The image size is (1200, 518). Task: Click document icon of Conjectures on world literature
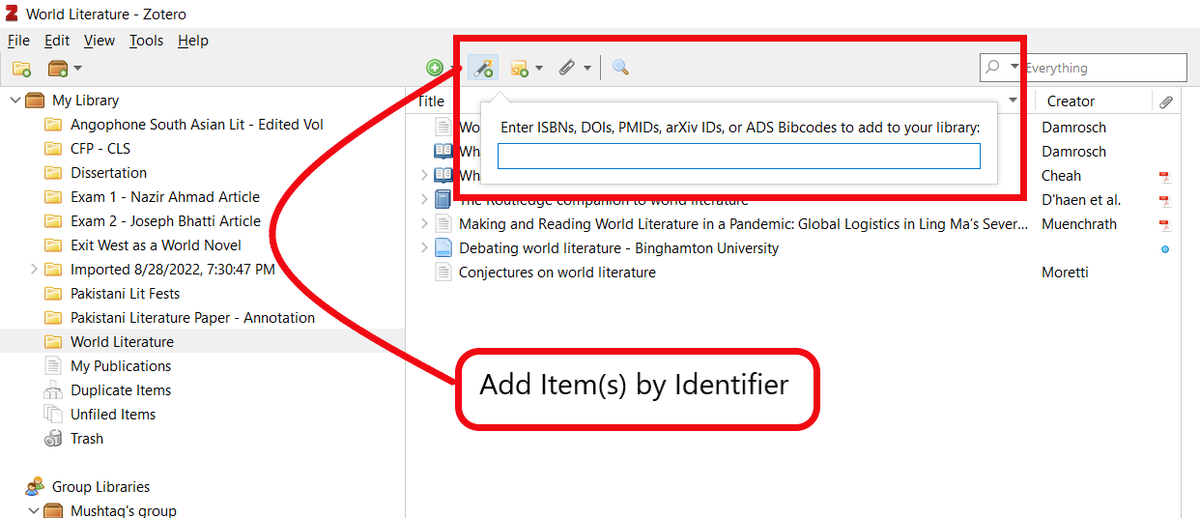[x=443, y=272]
